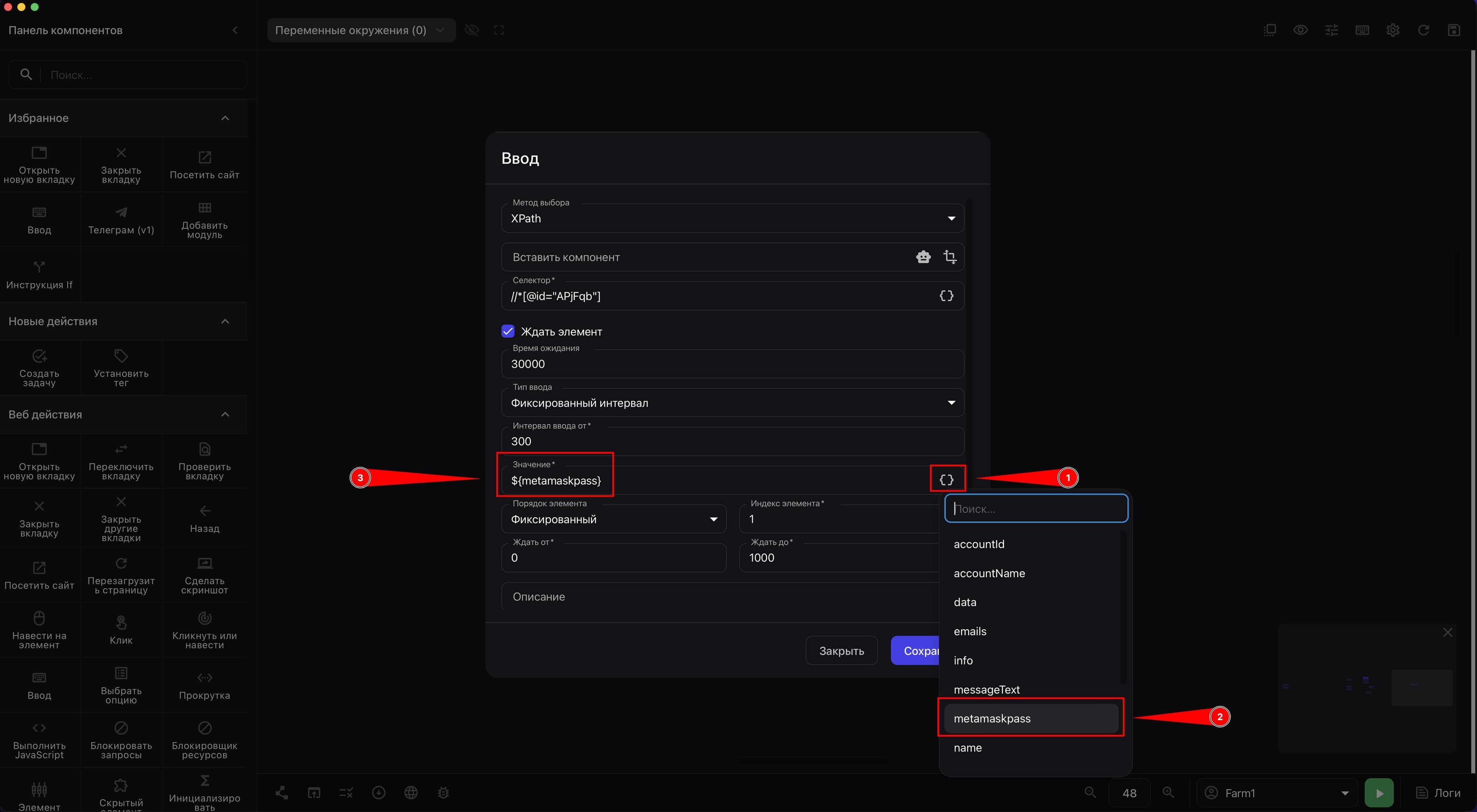Screen dimensions: 1477x812
Task: Select Телеграм (v1) component
Action: (121, 220)
